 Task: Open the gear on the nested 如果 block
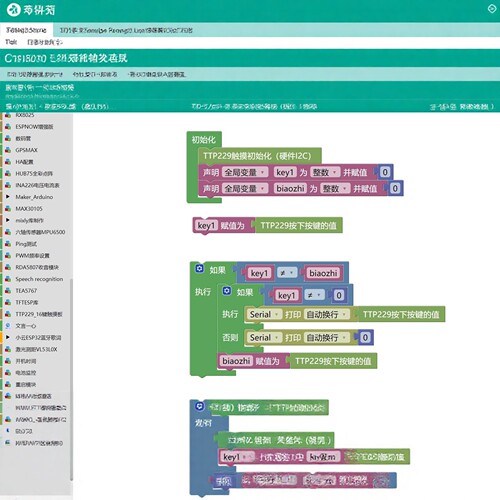pyautogui.click(x=227, y=291)
